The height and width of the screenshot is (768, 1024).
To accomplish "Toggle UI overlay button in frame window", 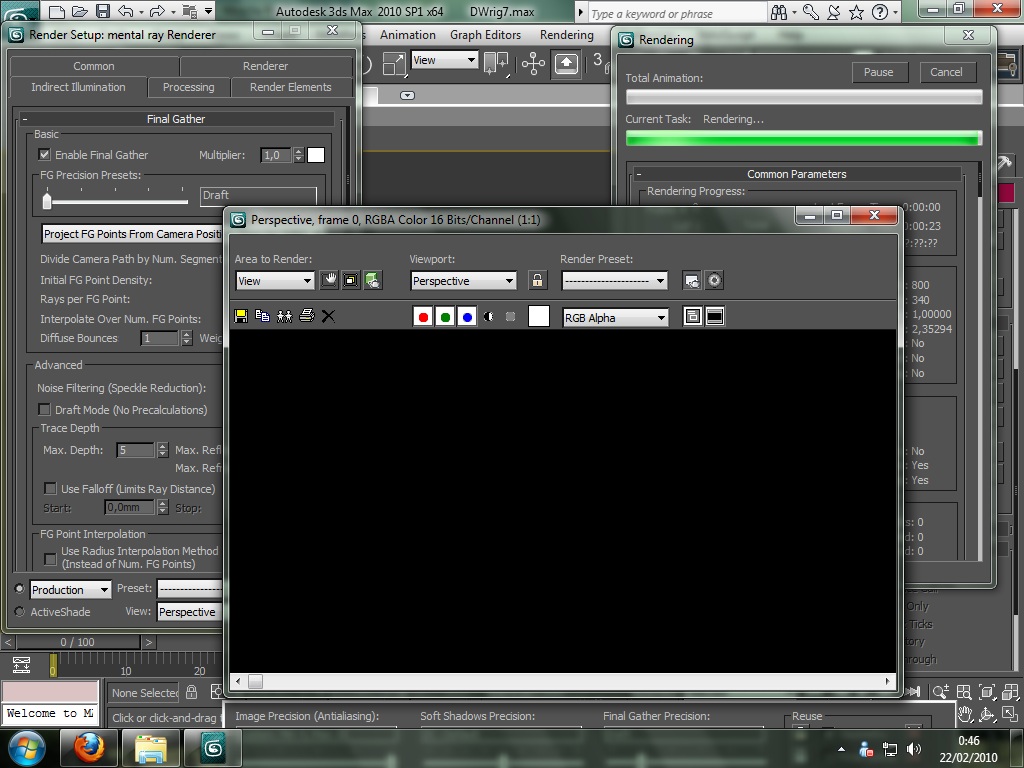I will click(693, 317).
